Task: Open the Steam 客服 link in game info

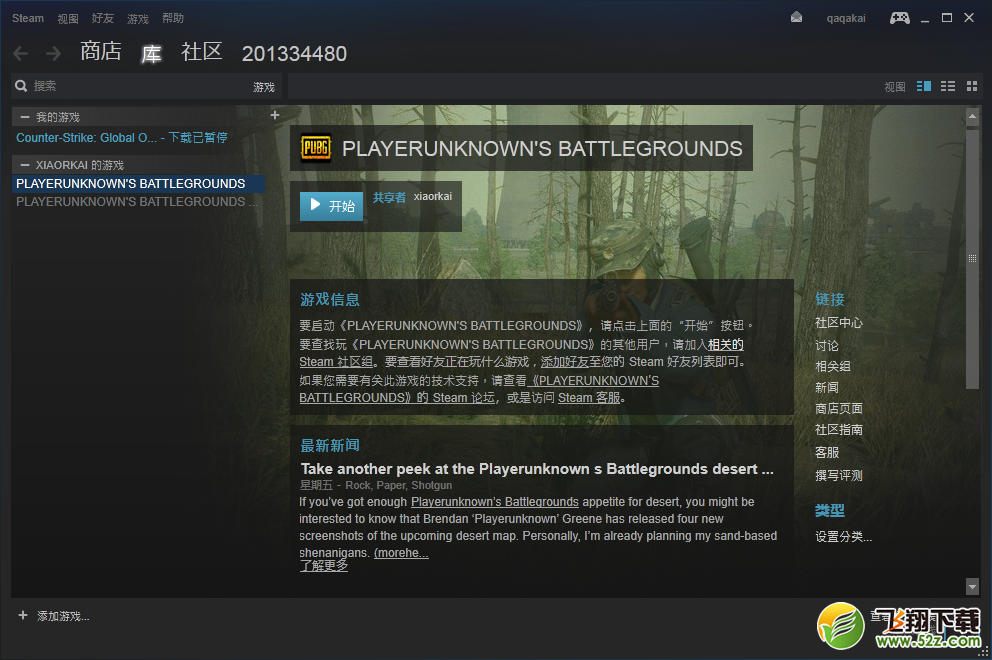Action: pyautogui.click(x=589, y=397)
